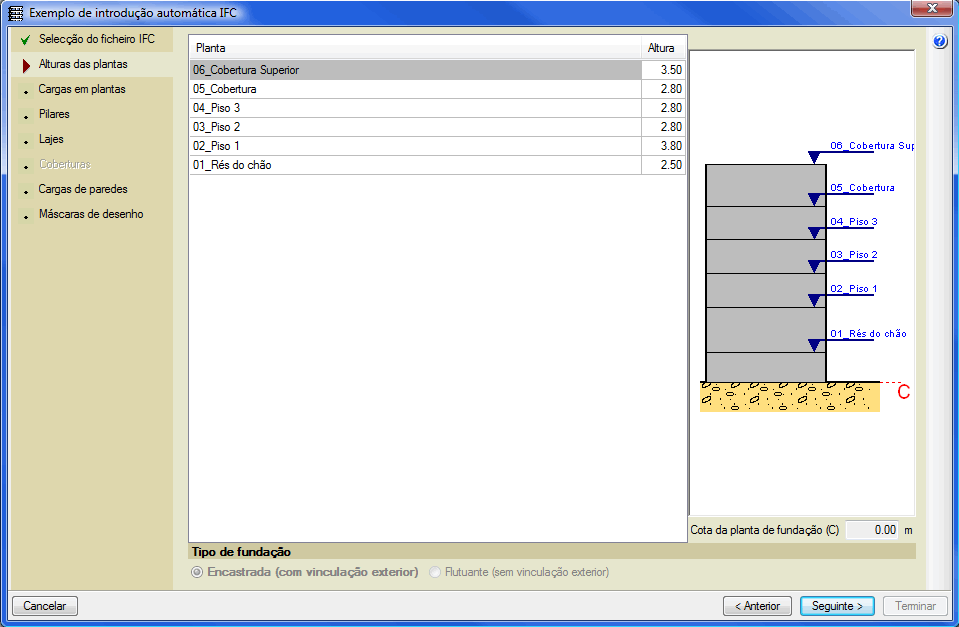The height and width of the screenshot is (627, 959).
Task: Click the Planta column header
Action: [x=415, y=48]
